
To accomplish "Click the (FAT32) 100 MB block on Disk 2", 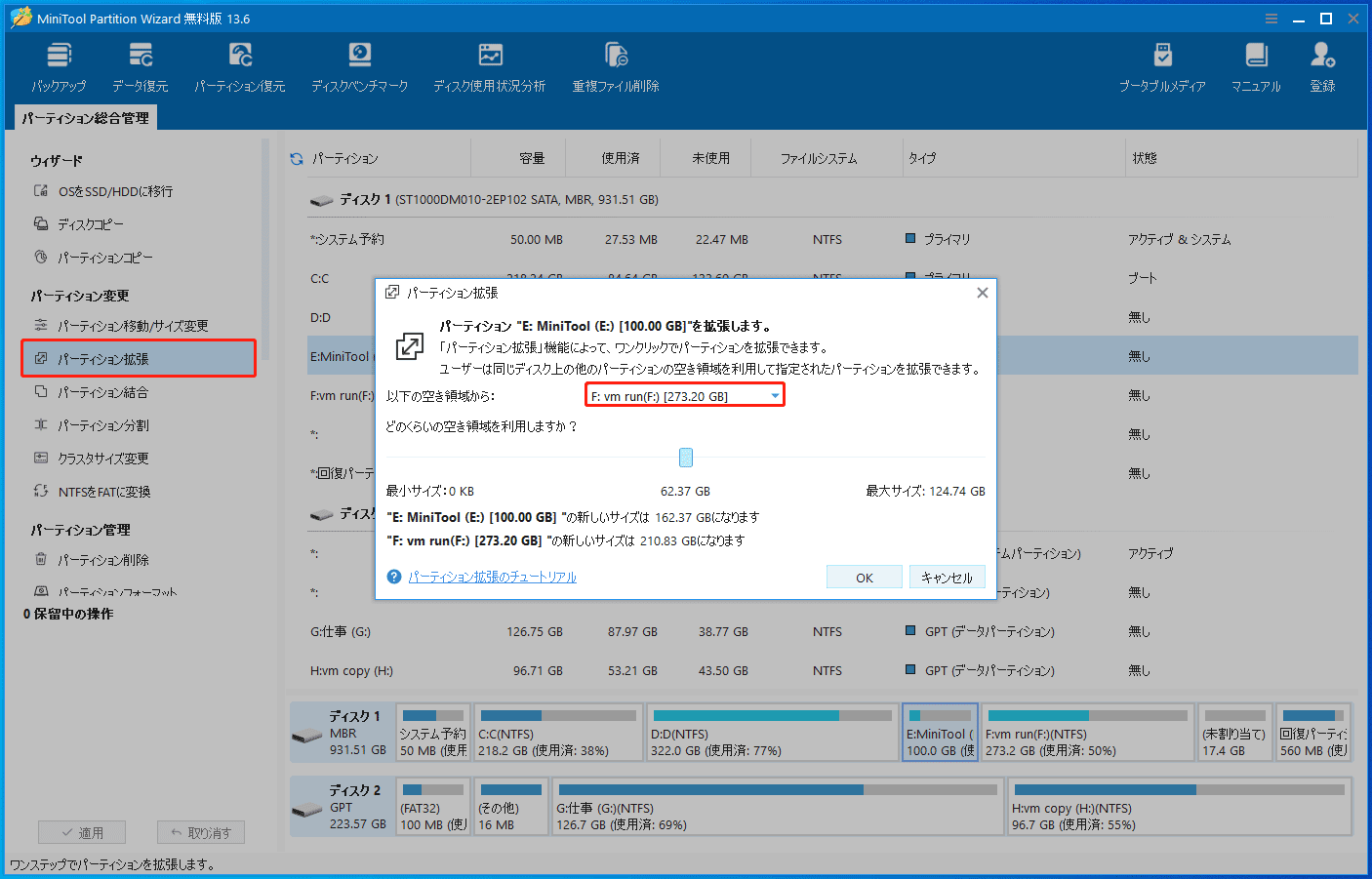I will [433, 807].
